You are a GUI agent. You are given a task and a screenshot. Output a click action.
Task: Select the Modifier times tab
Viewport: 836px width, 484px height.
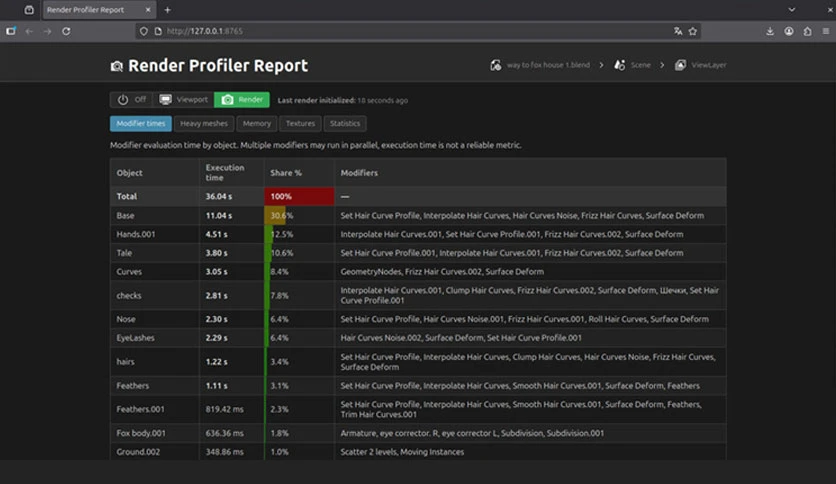point(141,124)
